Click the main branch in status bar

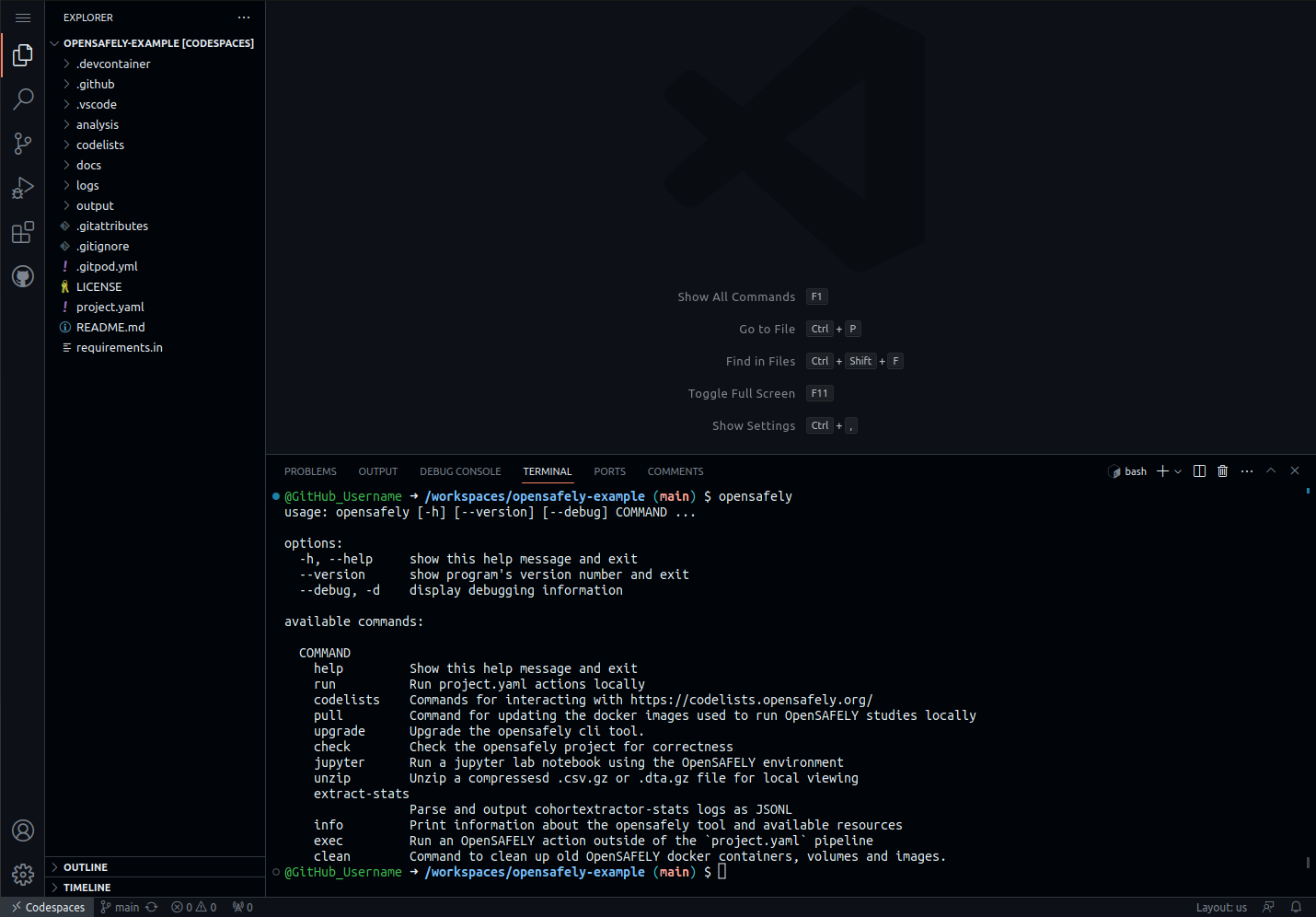(x=121, y=907)
